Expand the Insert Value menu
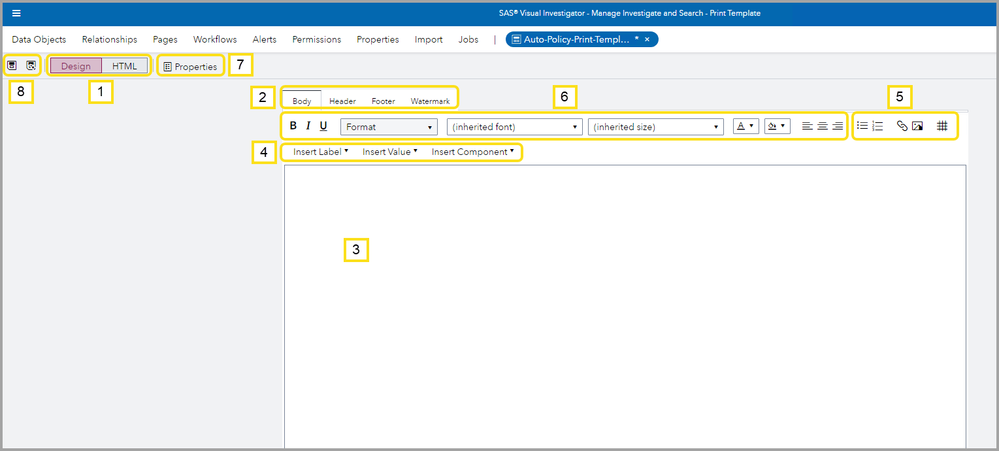The image size is (999, 451). click(389, 152)
